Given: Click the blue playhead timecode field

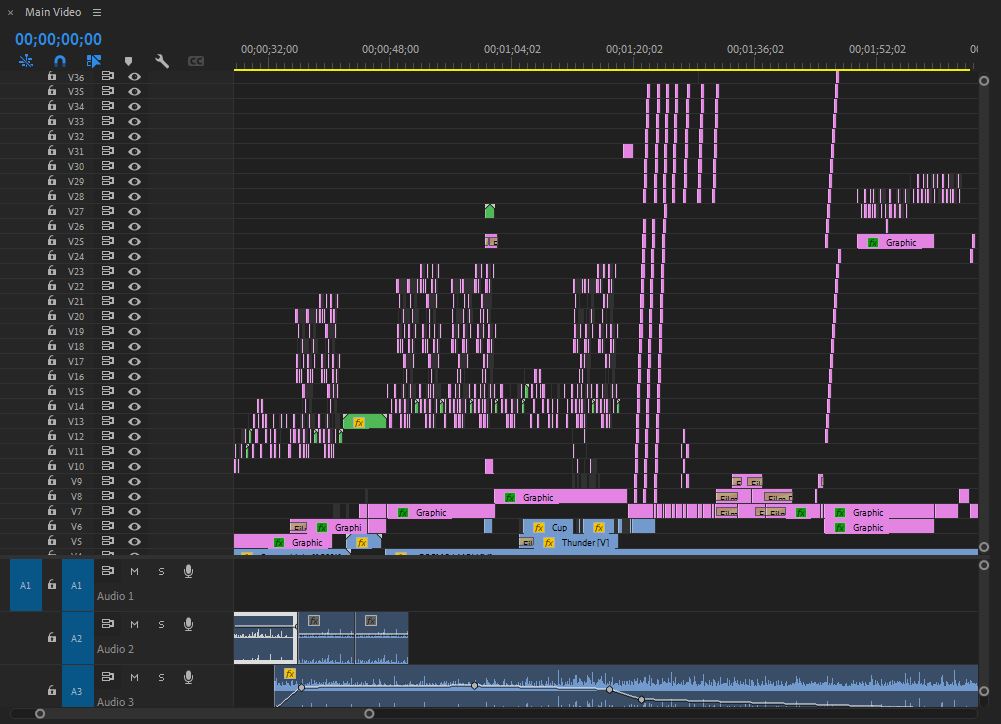Looking at the screenshot, I should tap(58, 39).
